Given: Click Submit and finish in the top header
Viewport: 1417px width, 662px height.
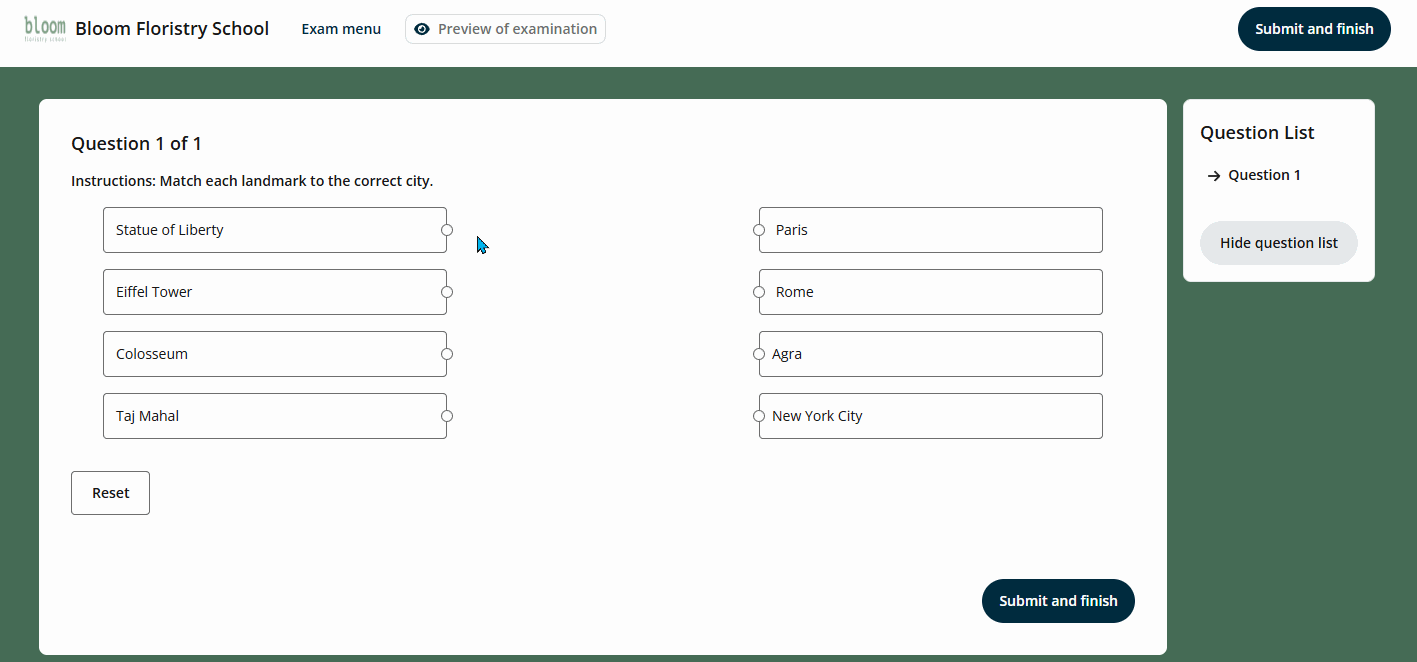Looking at the screenshot, I should pos(1314,29).
